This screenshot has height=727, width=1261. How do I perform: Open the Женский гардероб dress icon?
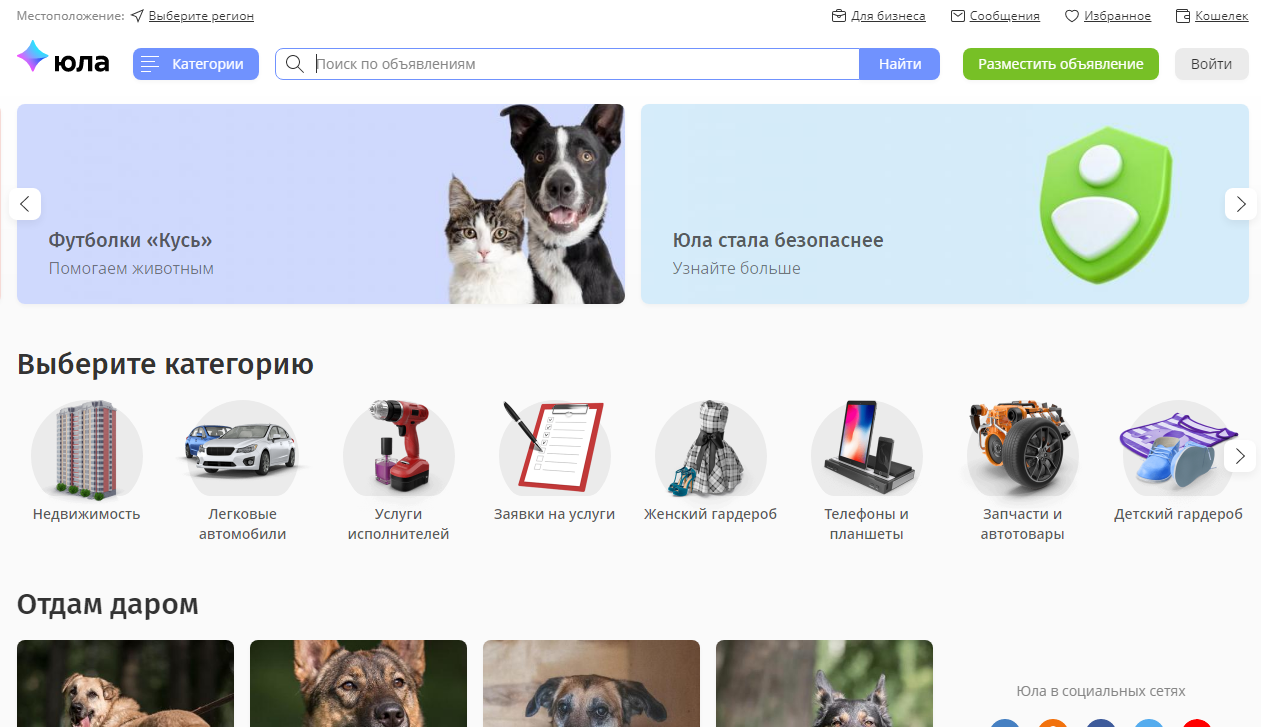pyautogui.click(x=711, y=448)
